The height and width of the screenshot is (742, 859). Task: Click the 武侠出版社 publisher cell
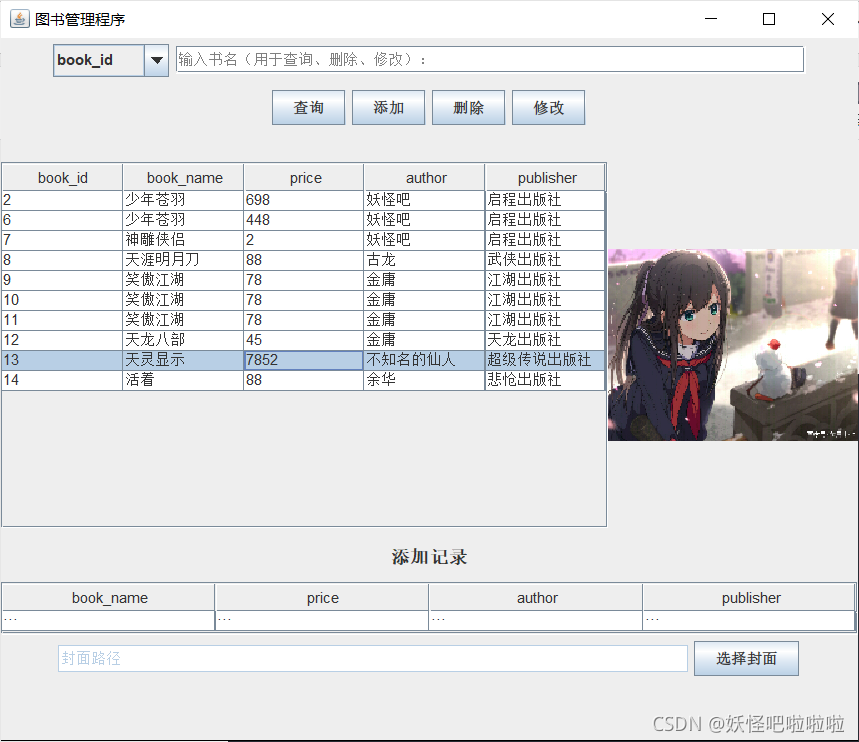tap(545, 260)
